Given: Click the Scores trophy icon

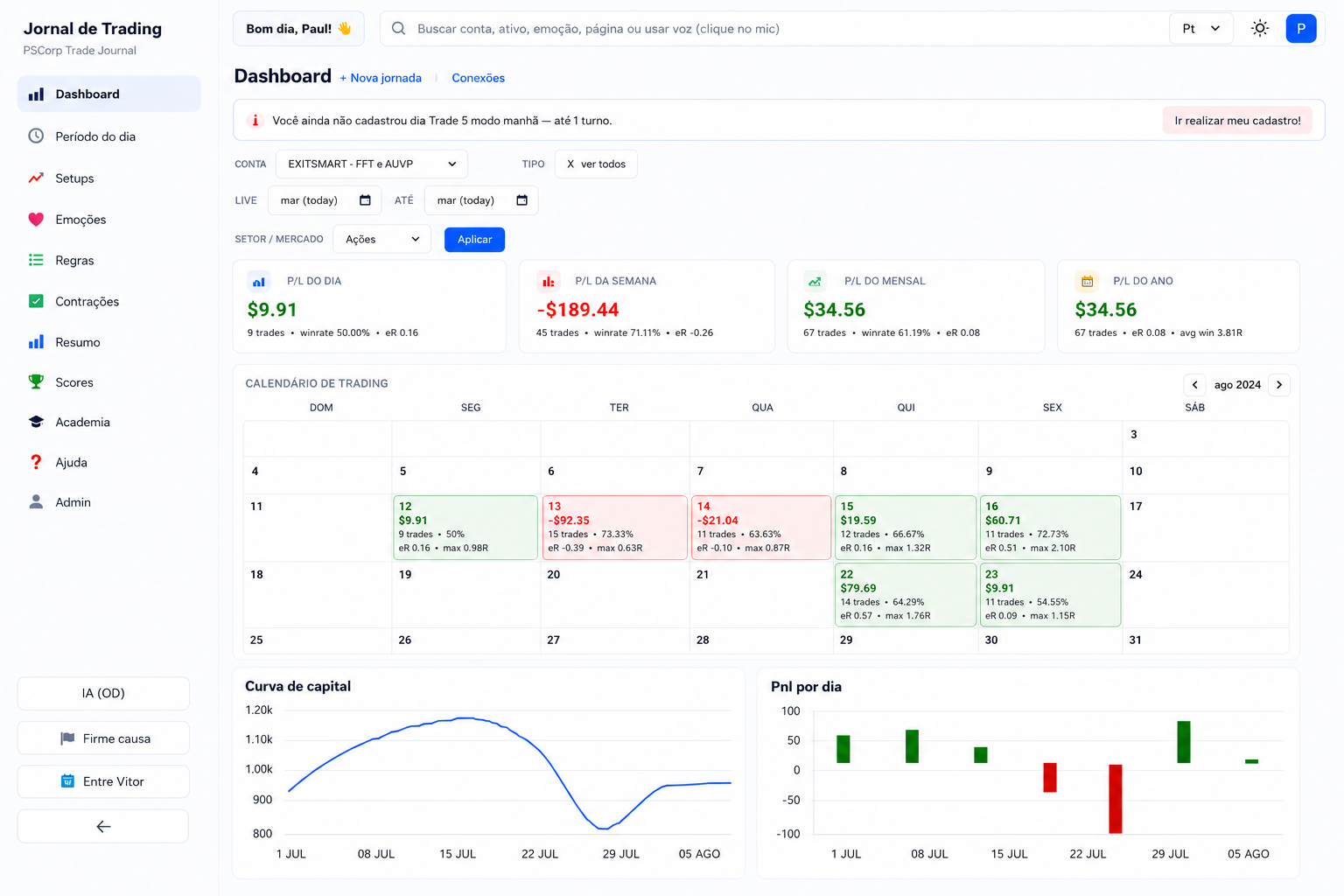Looking at the screenshot, I should 36,382.
